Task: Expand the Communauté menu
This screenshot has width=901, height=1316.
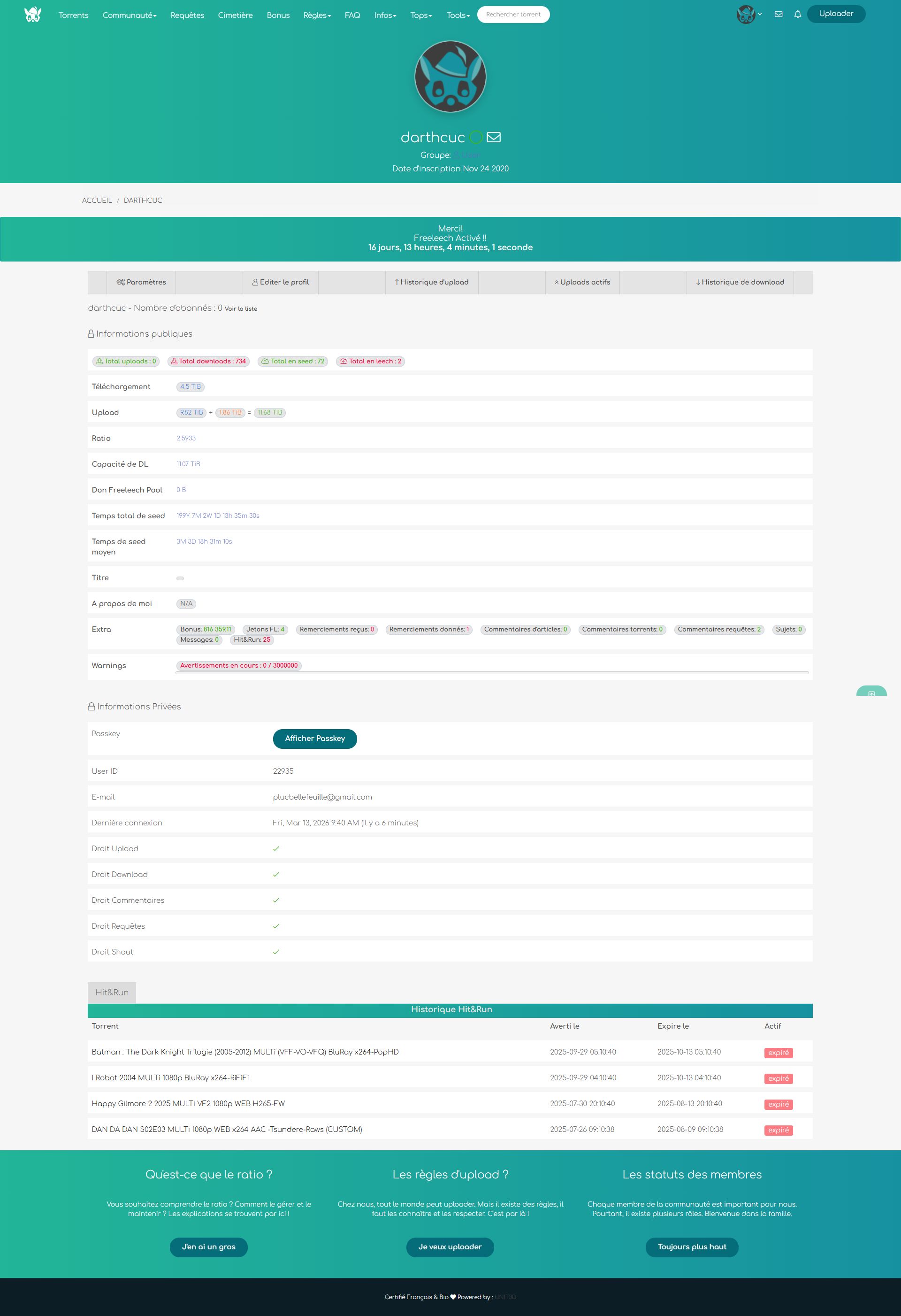Action: click(129, 15)
